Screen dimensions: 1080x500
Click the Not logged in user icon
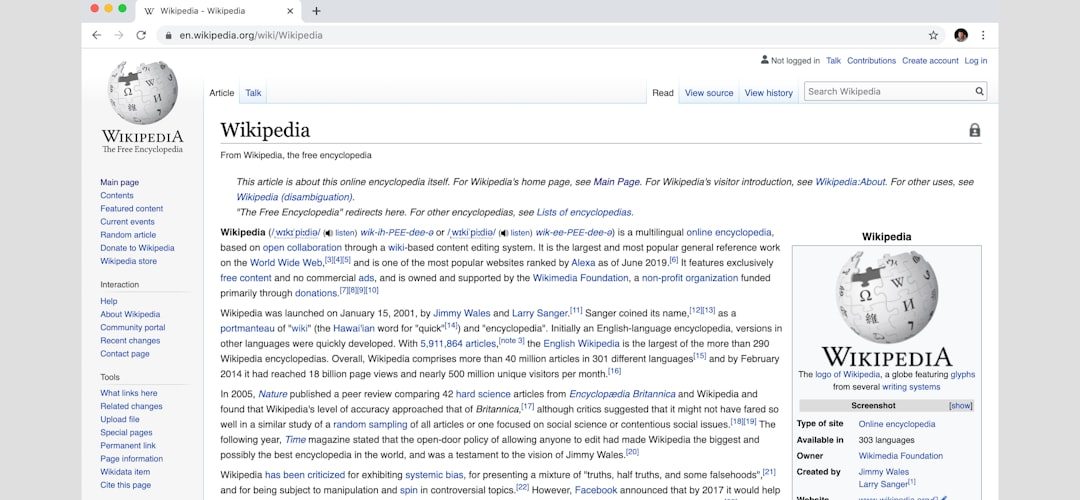click(x=765, y=60)
